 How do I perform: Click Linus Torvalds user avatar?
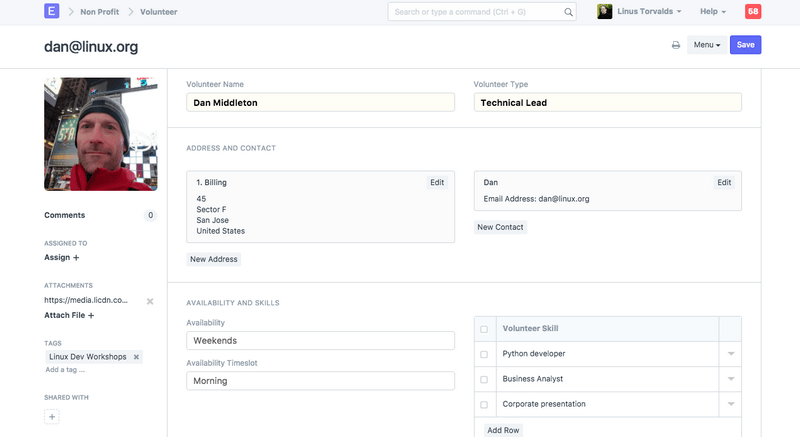605,12
